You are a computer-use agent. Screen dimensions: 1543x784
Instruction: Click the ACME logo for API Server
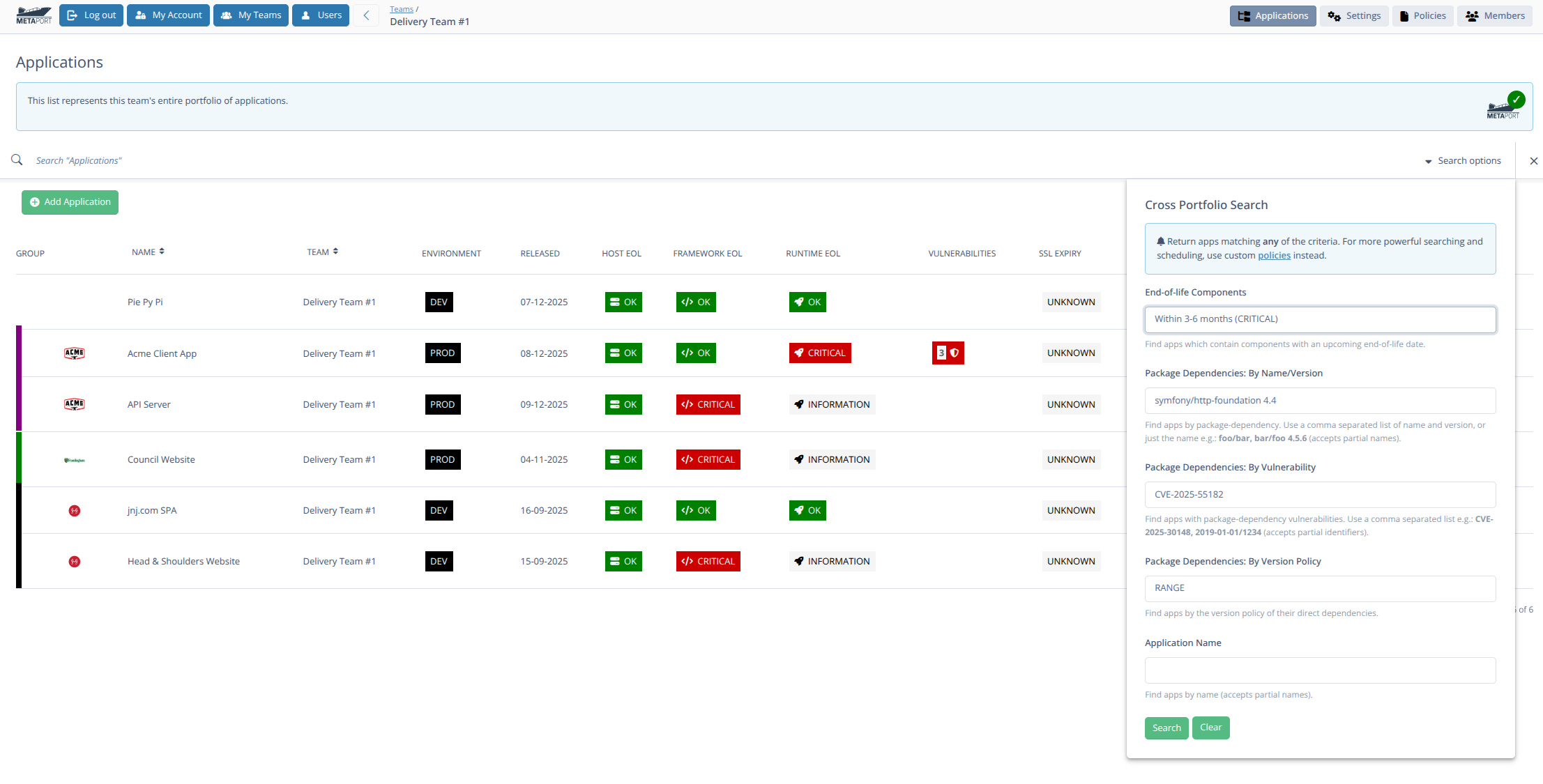(x=75, y=404)
